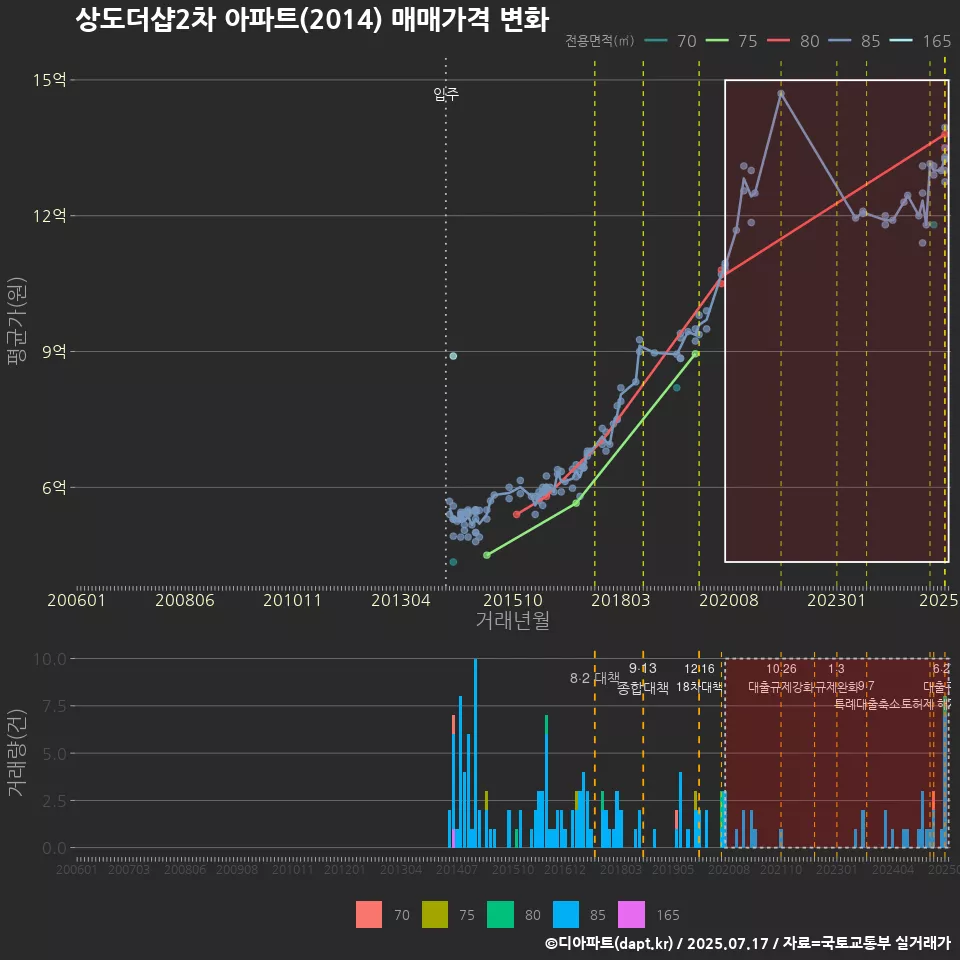Viewport: 960px width, 960px height.
Task: Click the 평균가(원) y-axis title
Action: [17, 321]
